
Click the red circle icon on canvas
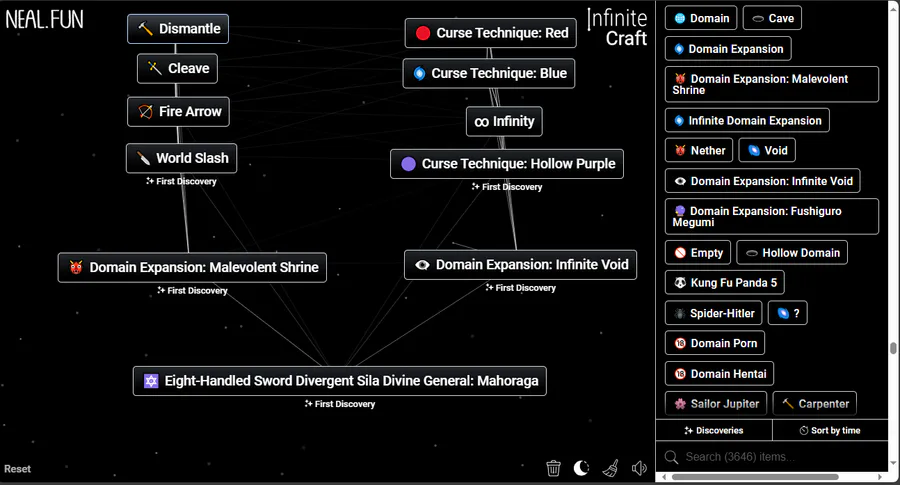(423, 33)
